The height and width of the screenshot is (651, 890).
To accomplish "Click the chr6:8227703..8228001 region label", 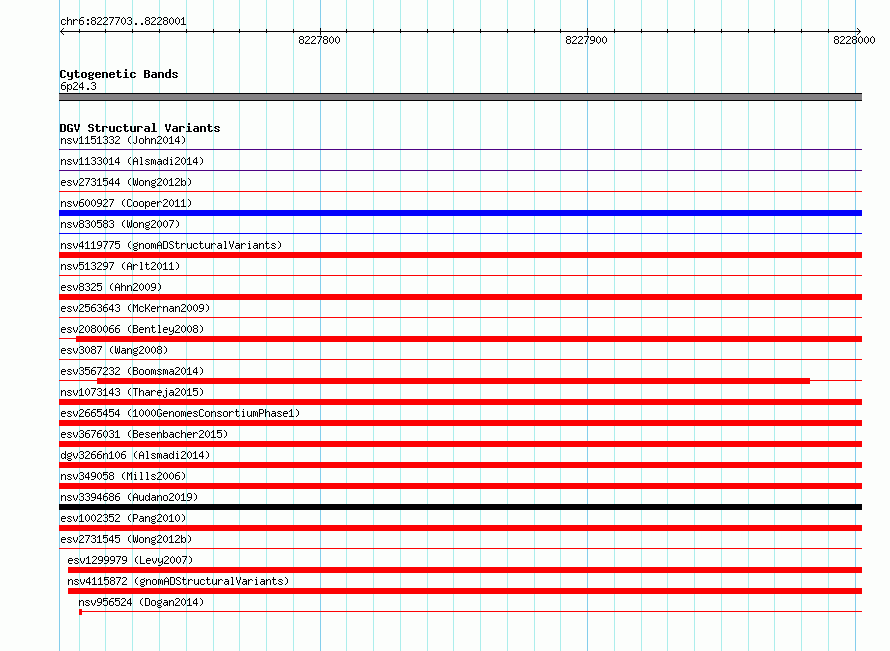I will coord(123,21).
